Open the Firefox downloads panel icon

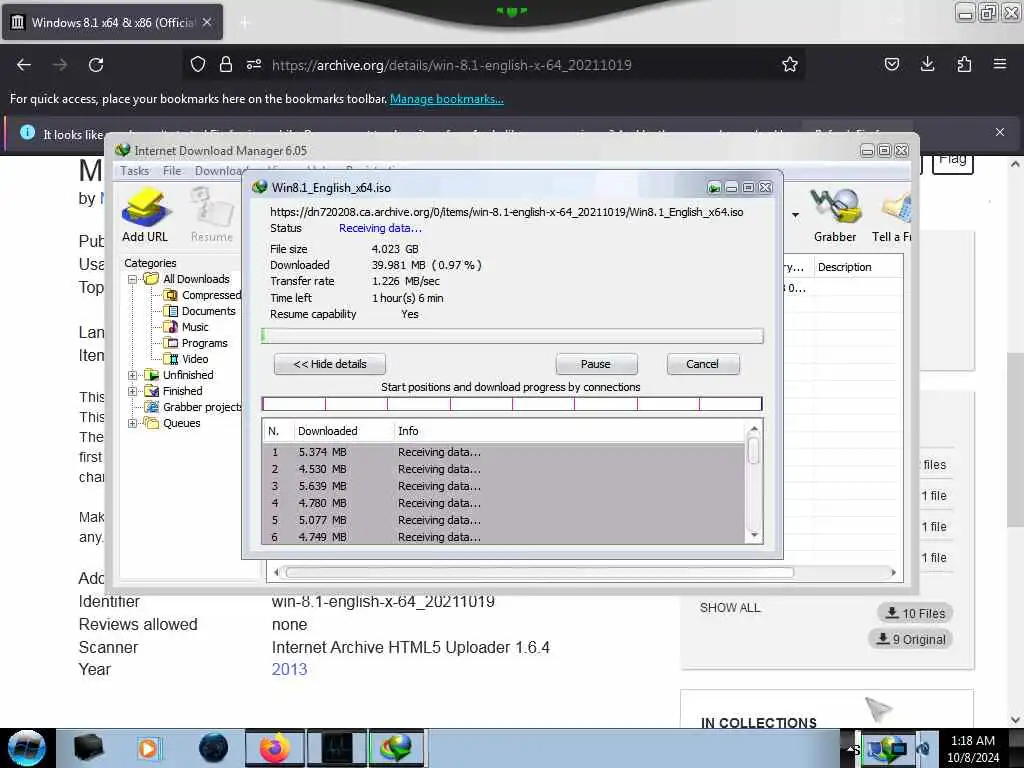coord(927,64)
